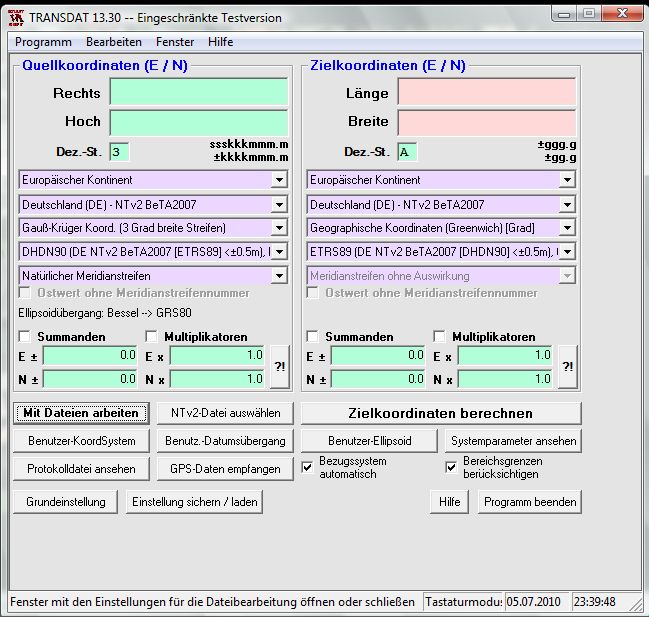Open Benutzer-KoordSystem dialog
Screen dimensions: 649x617
point(81,441)
